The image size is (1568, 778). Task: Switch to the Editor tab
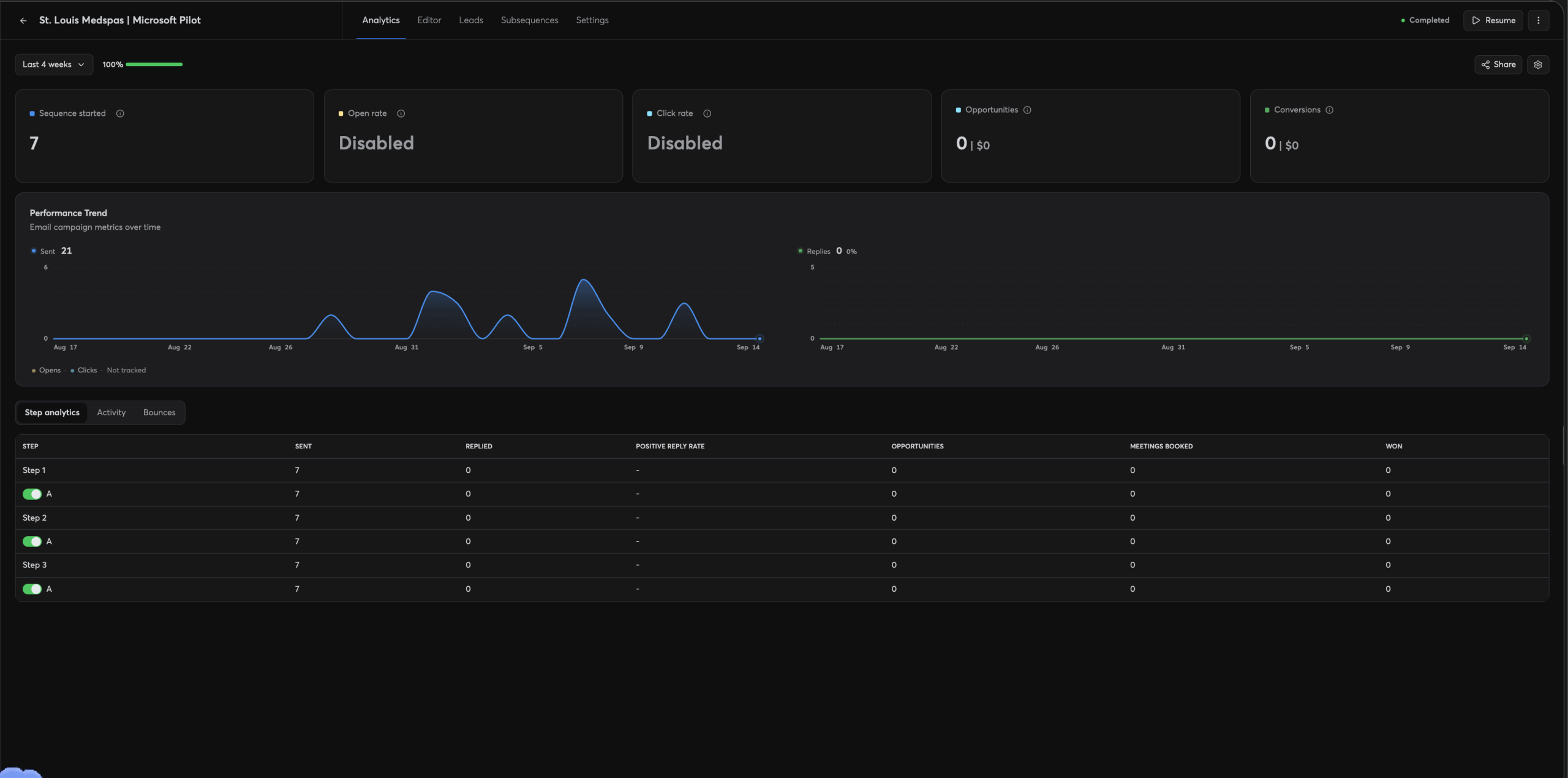[429, 20]
